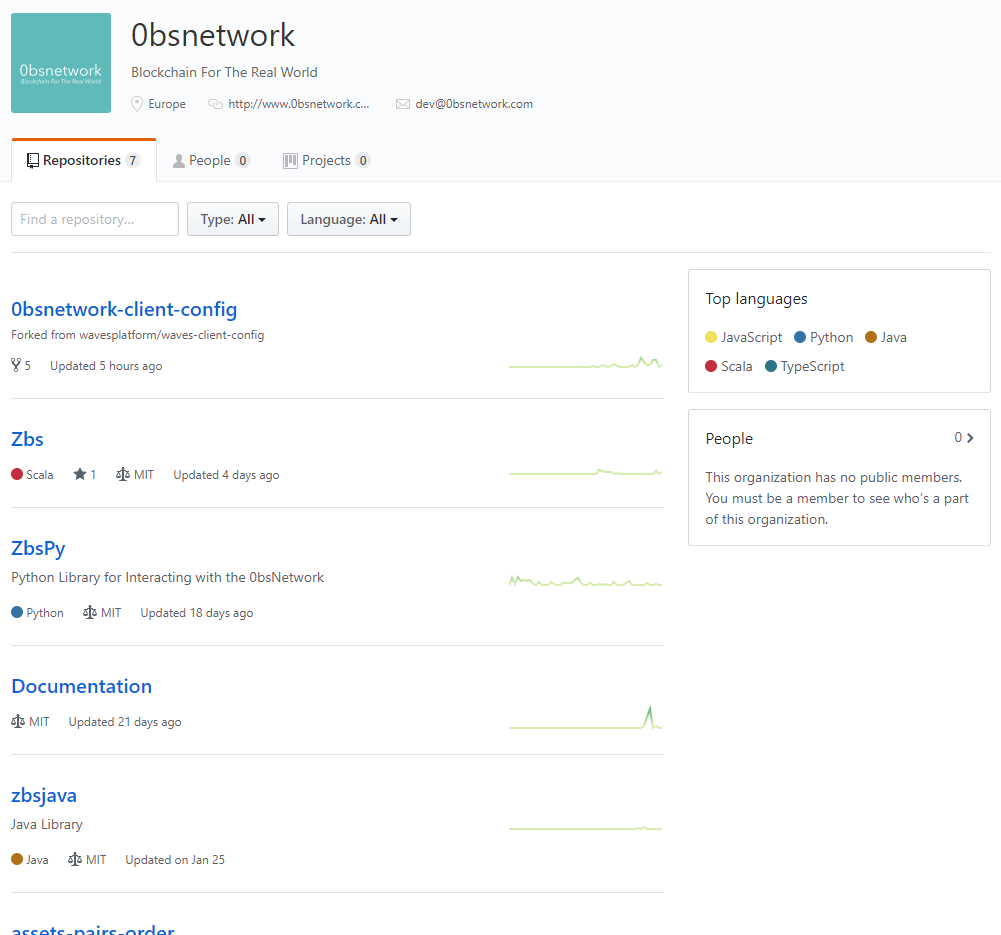1001x935 pixels.
Task: Click the zbsjava activity sparkline graph
Action: pyautogui.click(x=585, y=828)
